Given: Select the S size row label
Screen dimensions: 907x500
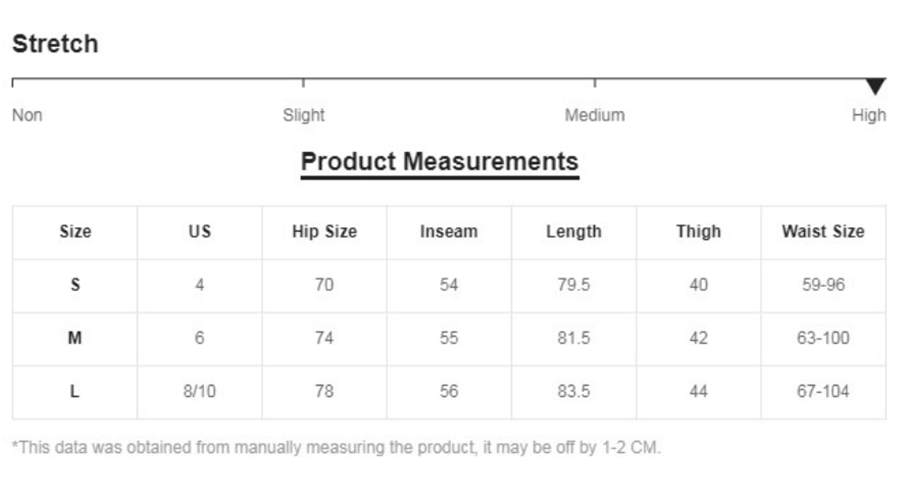Looking at the screenshot, I should (x=75, y=285).
